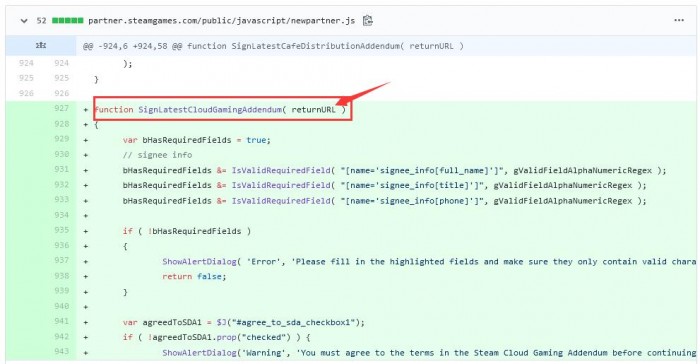This screenshot has height=364, width=700.
Task: Copy the newpartner.js file path
Action: [x=367, y=21]
